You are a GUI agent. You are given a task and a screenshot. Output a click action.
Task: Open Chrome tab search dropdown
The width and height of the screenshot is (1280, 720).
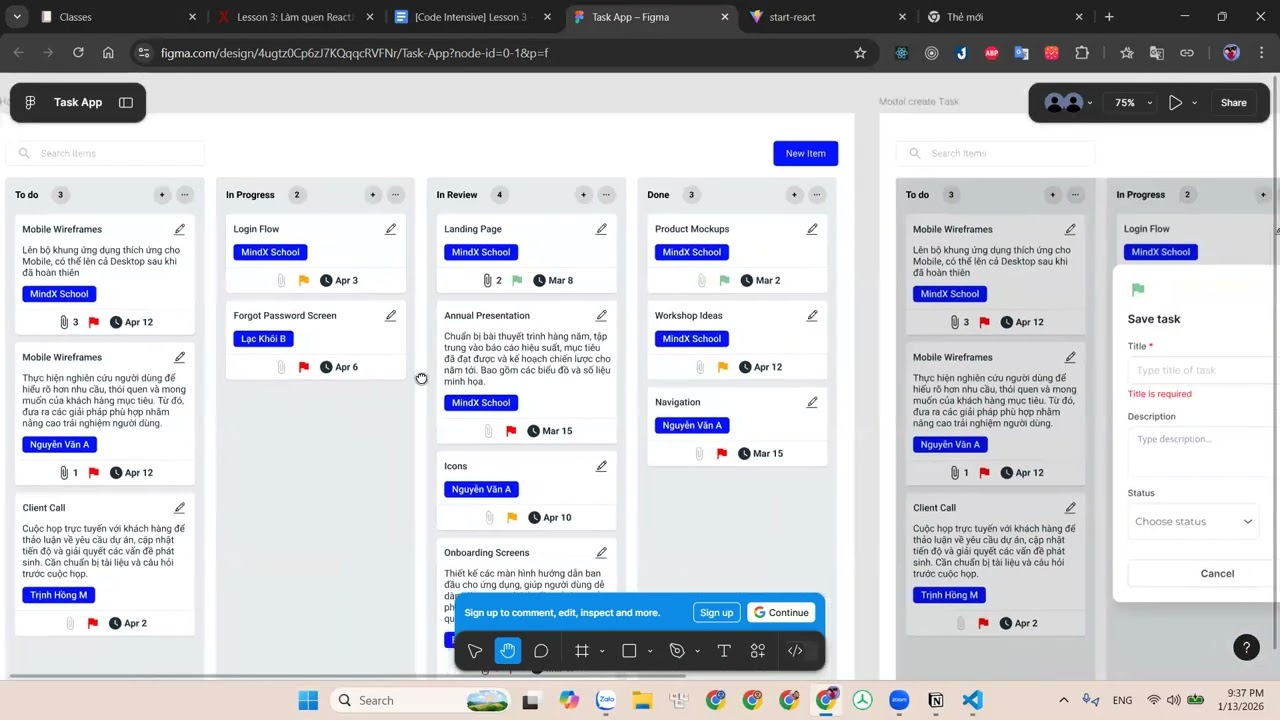click(18, 17)
